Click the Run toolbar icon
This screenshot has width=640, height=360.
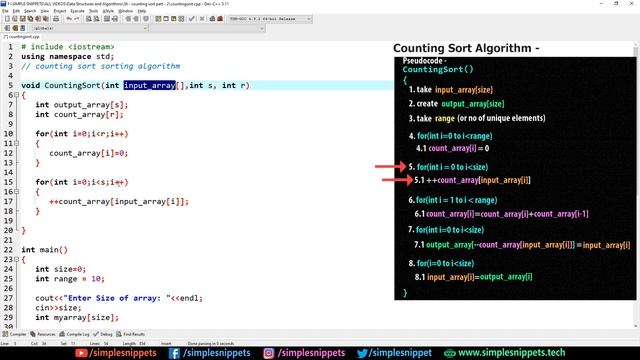coord(165,19)
